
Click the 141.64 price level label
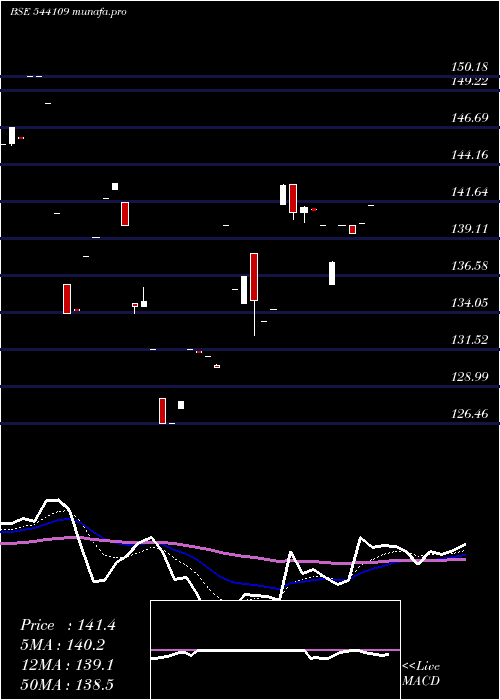tap(469, 192)
